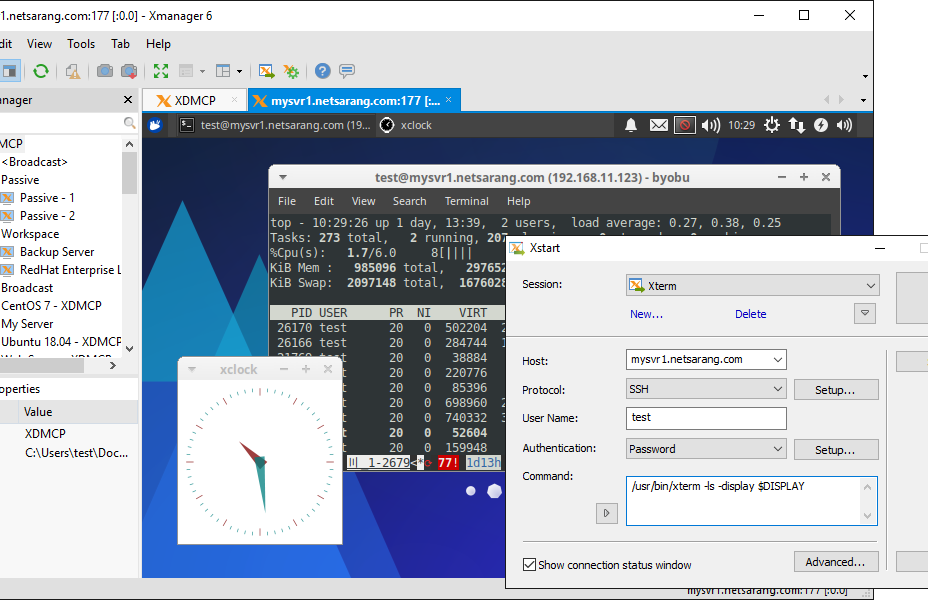Close the XDMCP tab
The image size is (928, 600).
[235, 100]
